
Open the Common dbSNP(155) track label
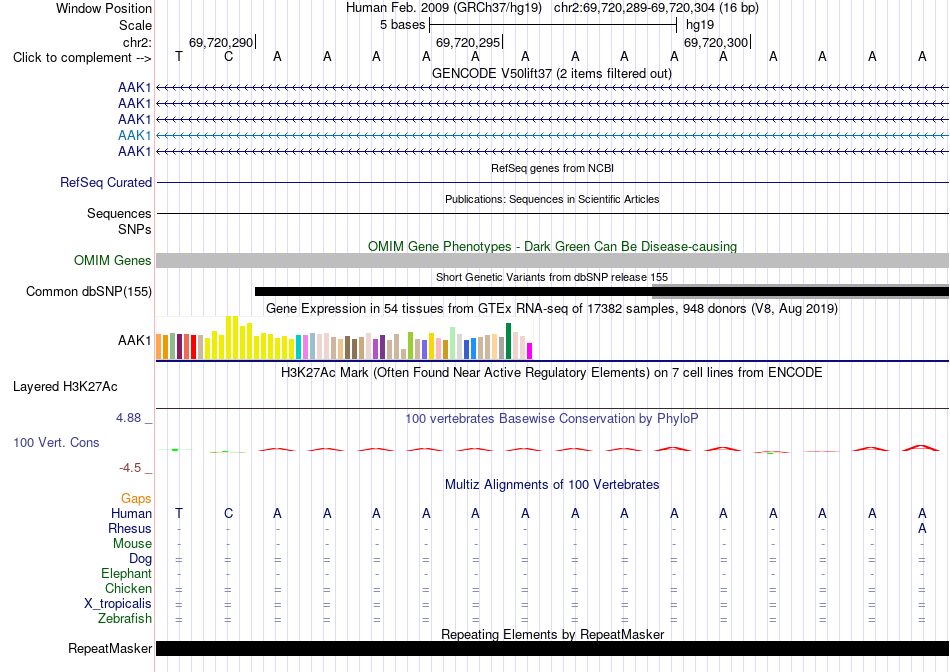pos(89,291)
